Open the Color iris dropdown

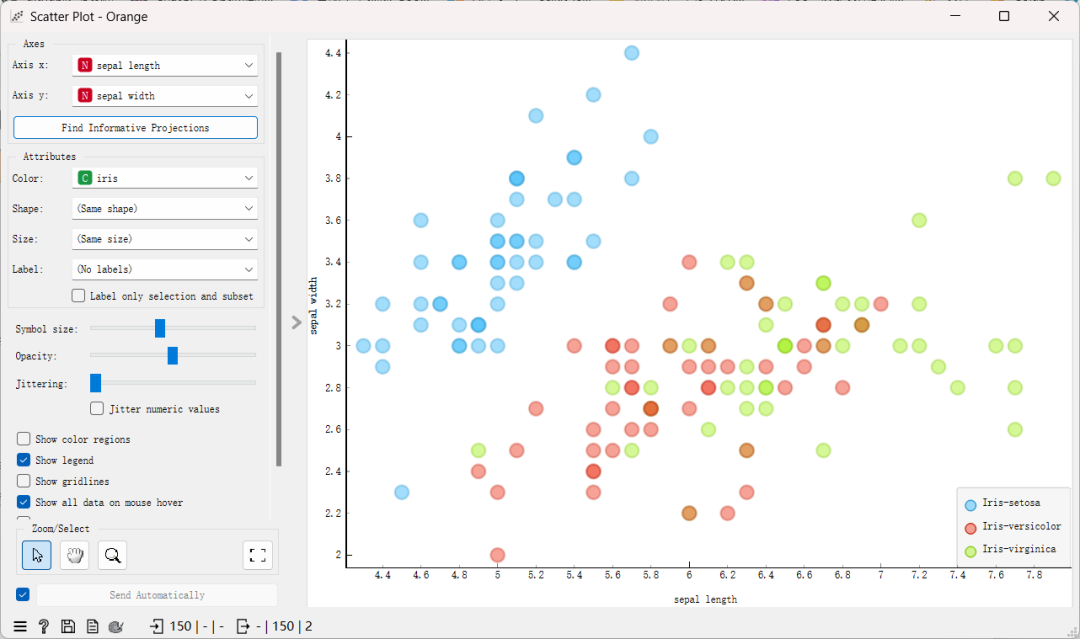coord(165,178)
